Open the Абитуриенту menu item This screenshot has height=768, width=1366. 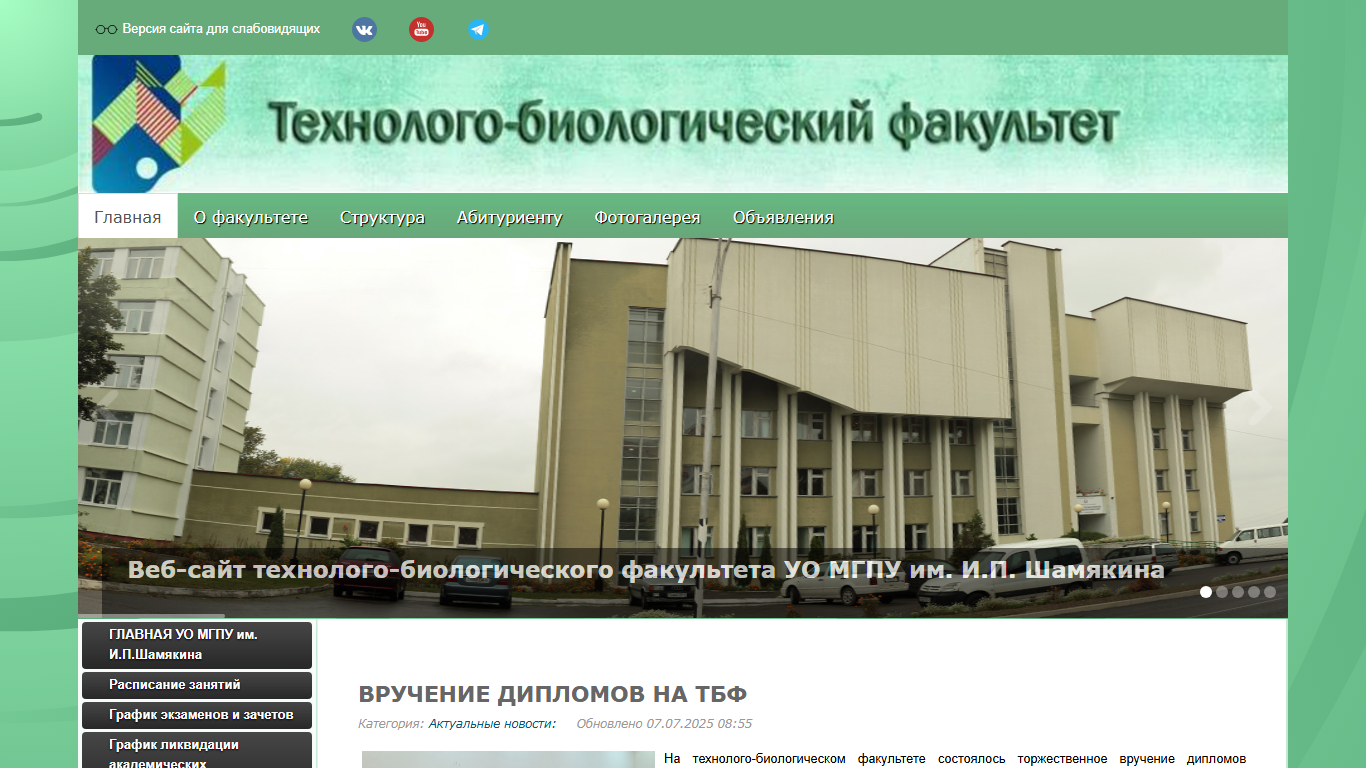[510, 217]
